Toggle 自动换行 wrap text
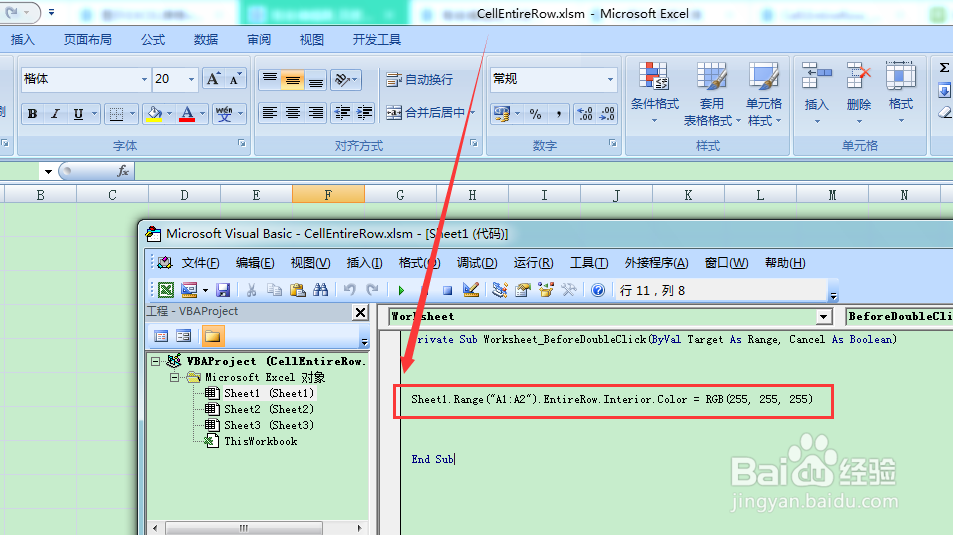Viewport: 953px width, 535px height. 419,80
